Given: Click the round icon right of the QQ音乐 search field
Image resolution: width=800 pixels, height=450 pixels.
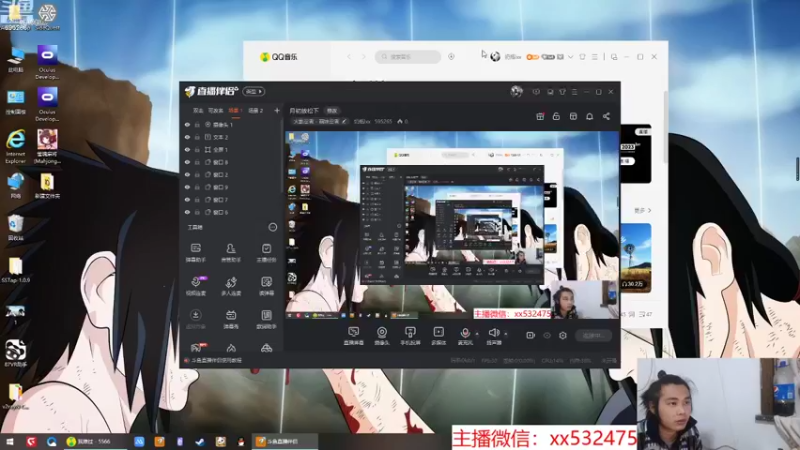Looking at the screenshot, I should [451, 57].
